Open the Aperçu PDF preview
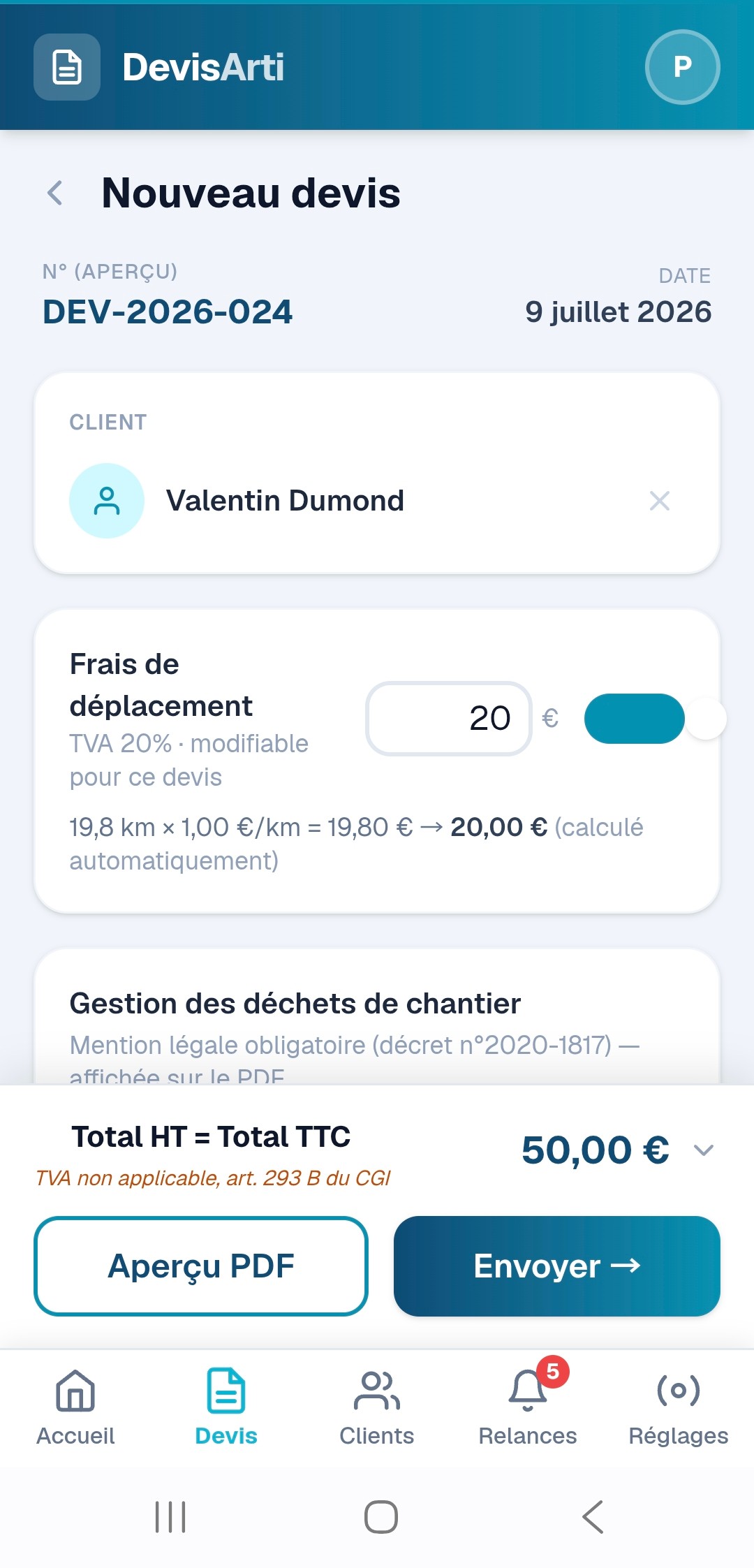The width and height of the screenshot is (754, 1568). 201,1266
